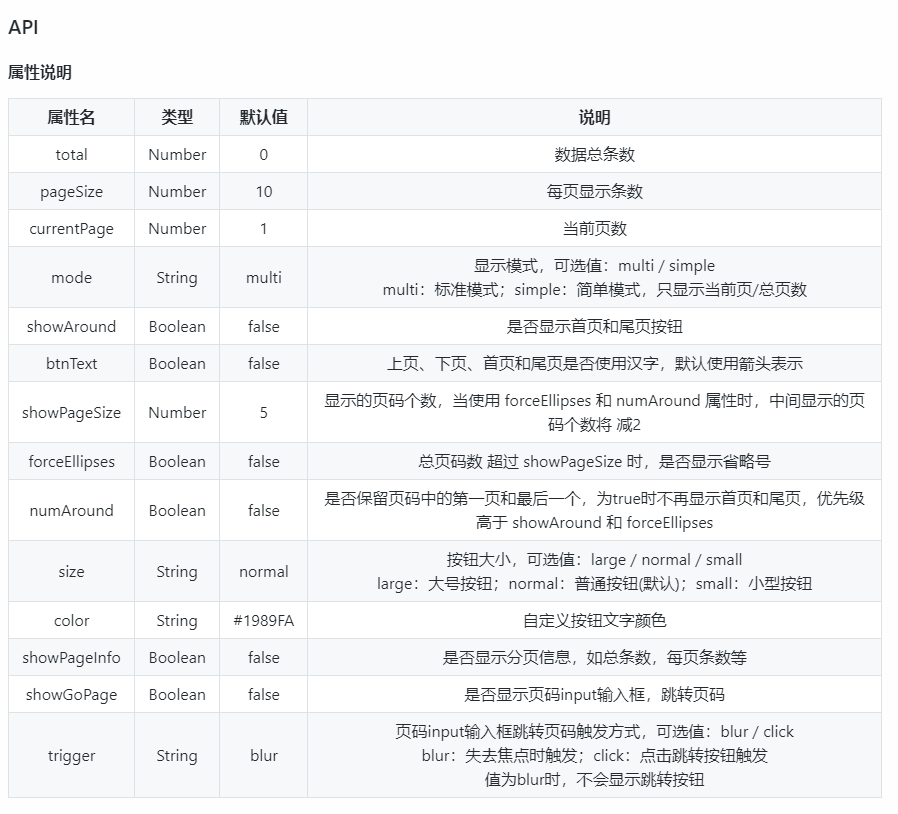The width and height of the screenshot is (898, 814).
Task: Select the currentPage property name
Action: [70, 228]
